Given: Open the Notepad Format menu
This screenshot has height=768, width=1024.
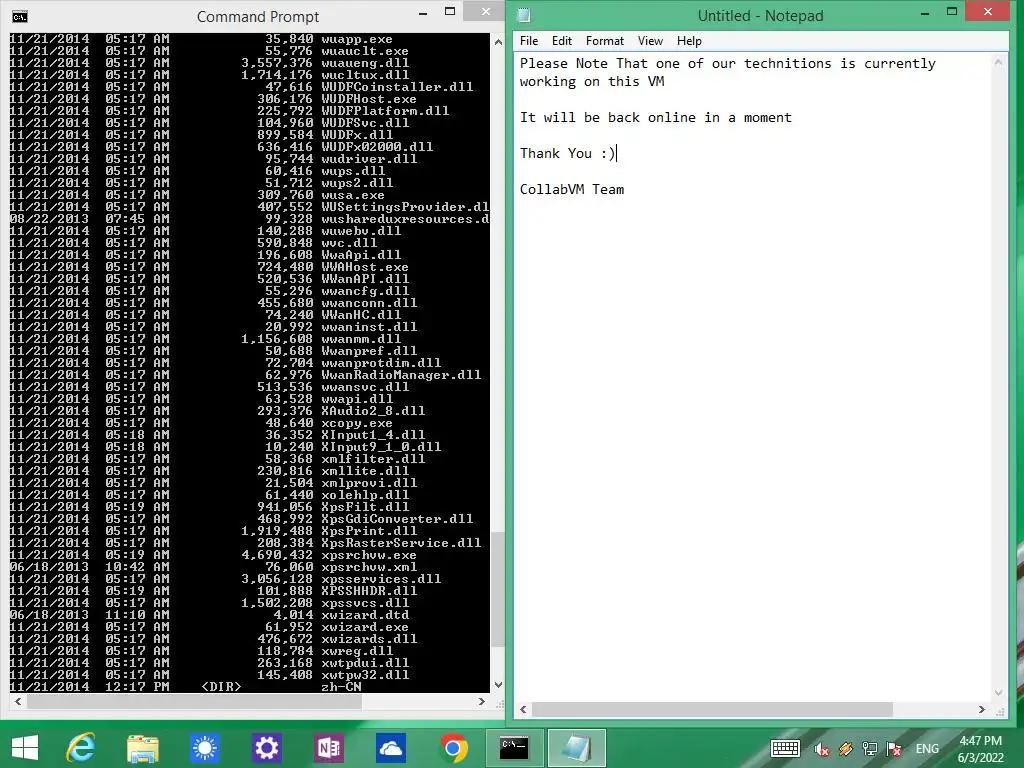Looking at the screenshot, I should click(x=605, y=41).
